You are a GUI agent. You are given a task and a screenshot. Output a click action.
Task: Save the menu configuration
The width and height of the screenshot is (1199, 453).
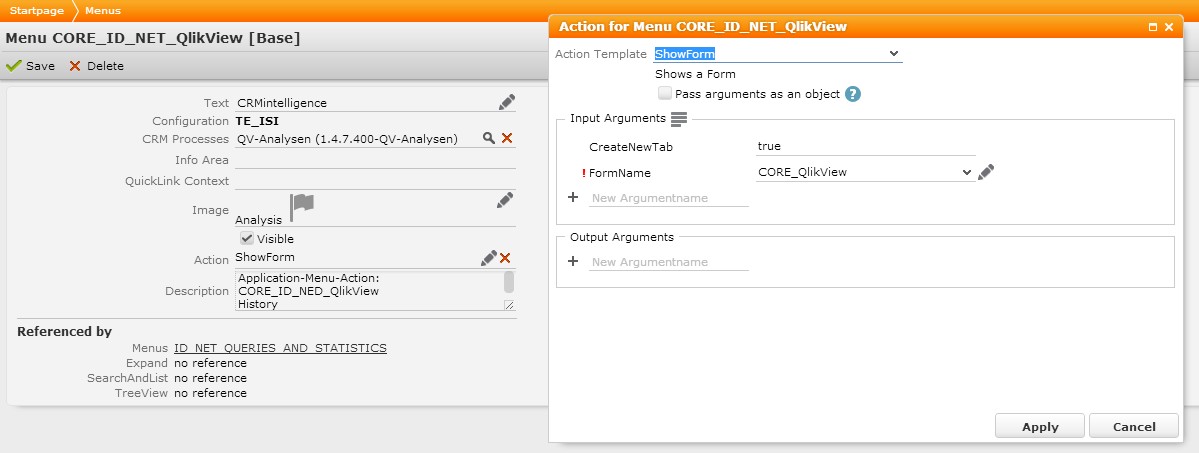[31, 66]
